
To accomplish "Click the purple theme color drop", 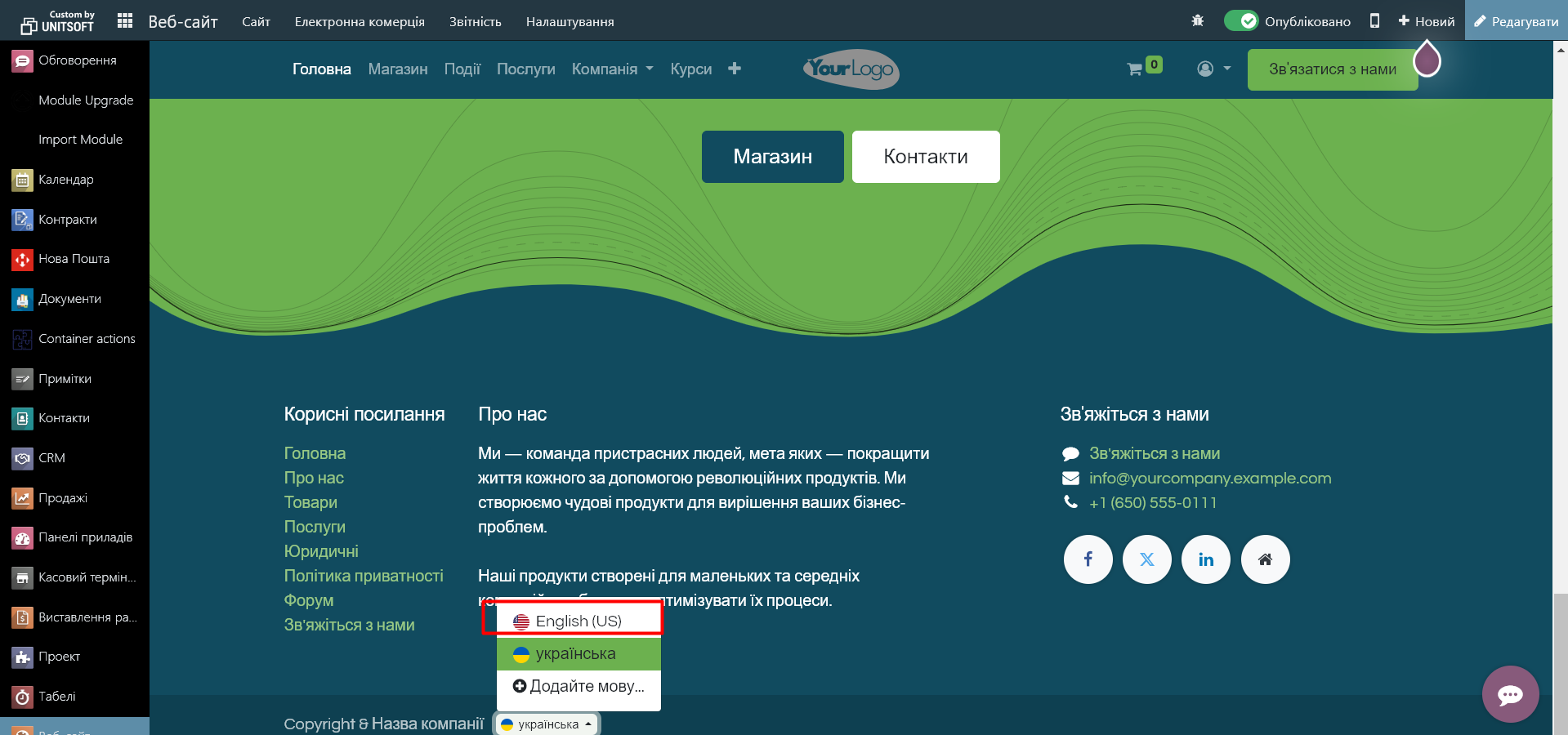I will click(x=1427, y=59).
